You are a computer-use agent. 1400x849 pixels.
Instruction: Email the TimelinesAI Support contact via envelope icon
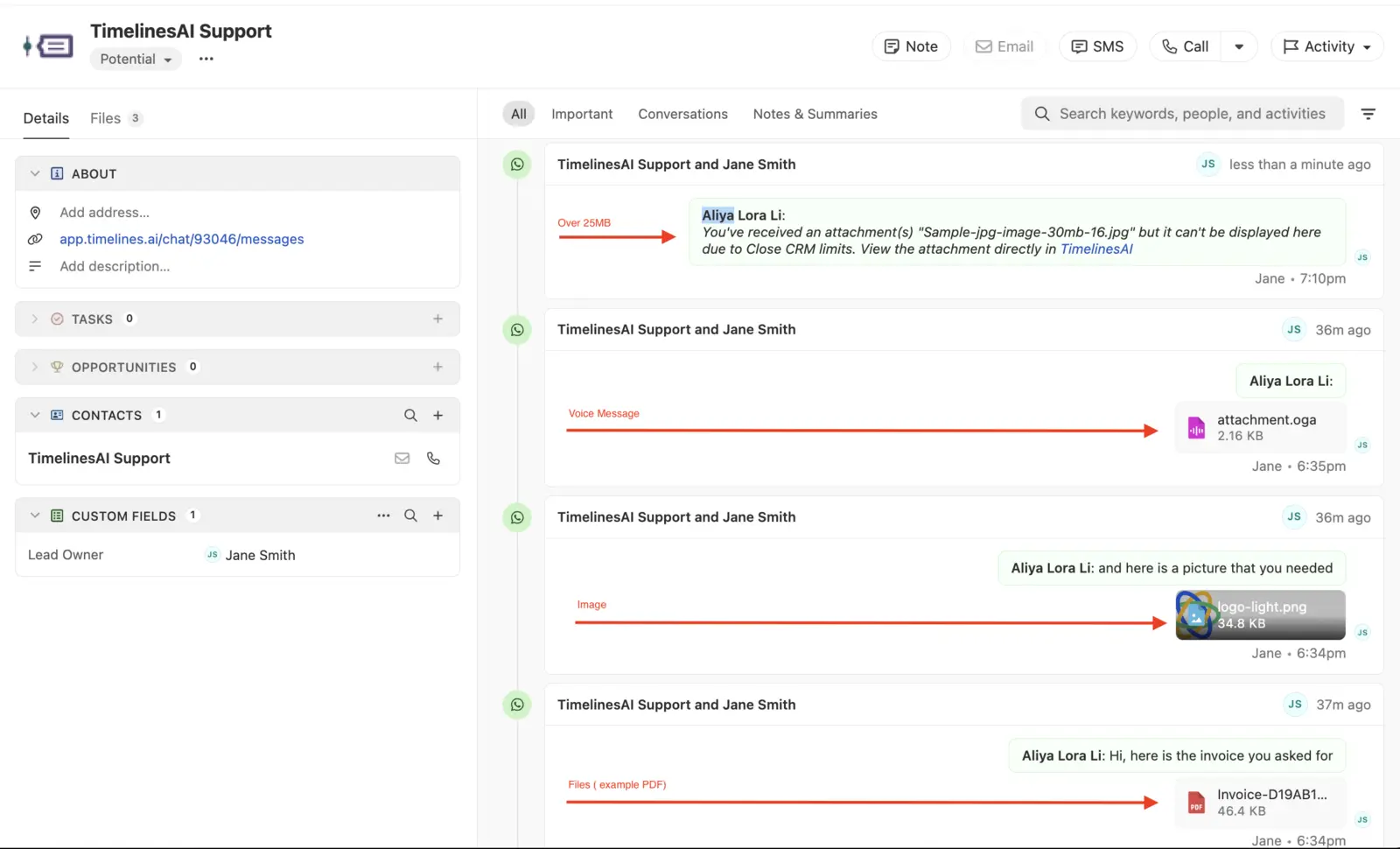[402, 458]
